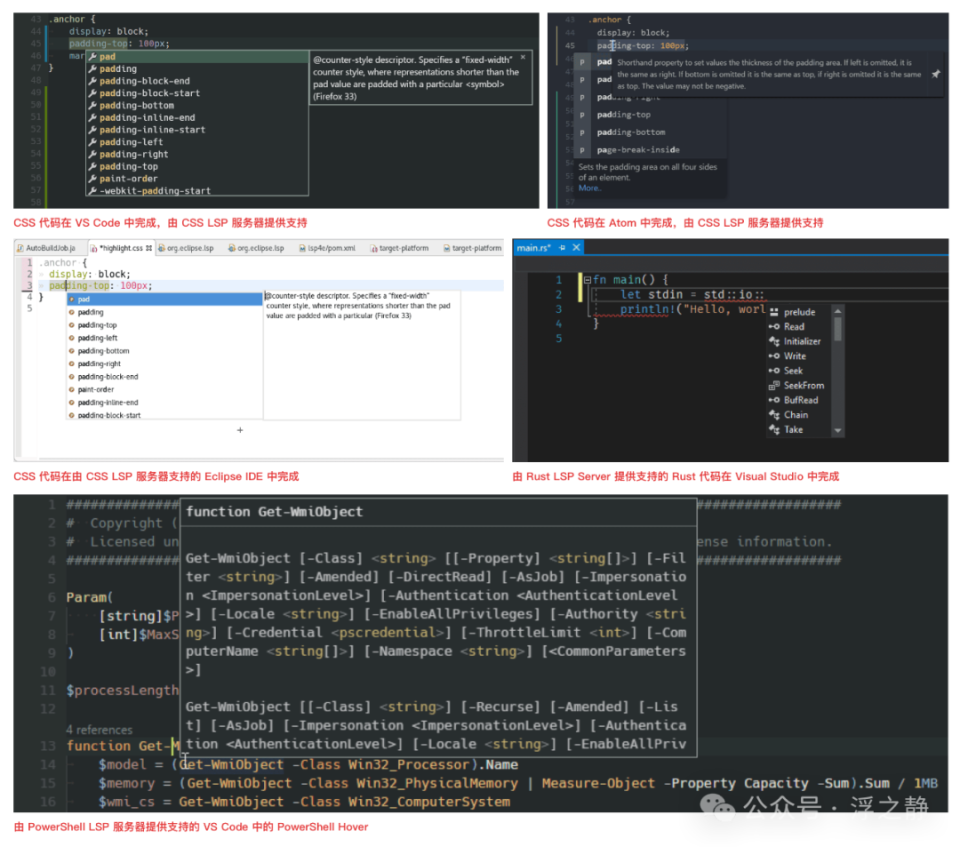The image size is (960, 847).
Task: Click 'p' property badge beside 'page-break-inside'
Action: click(x=582, y=149)
